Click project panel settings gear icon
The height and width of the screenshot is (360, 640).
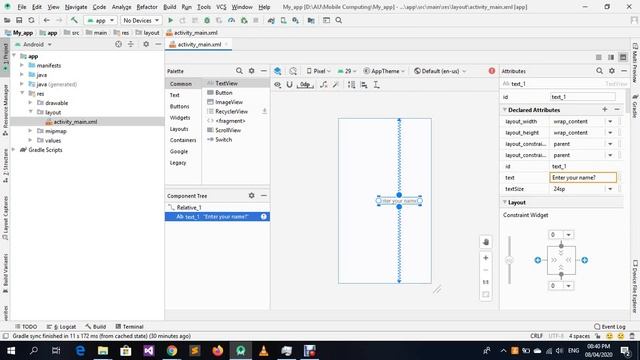pos(146,44)
